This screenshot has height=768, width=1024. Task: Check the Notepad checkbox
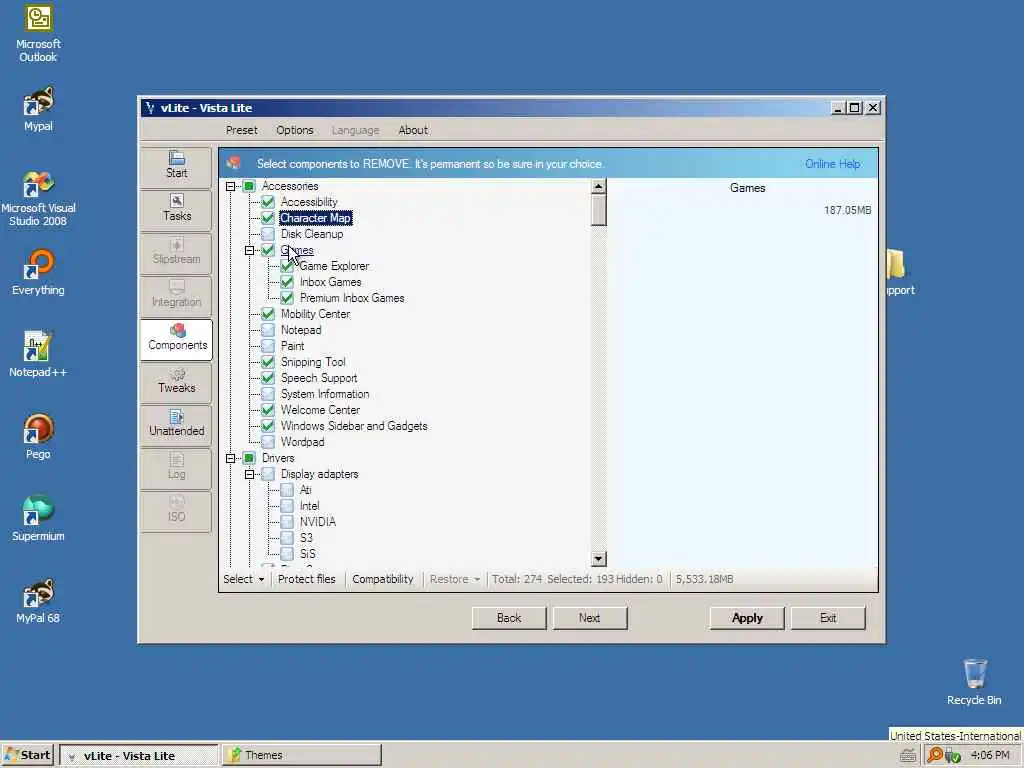(268, 330)
